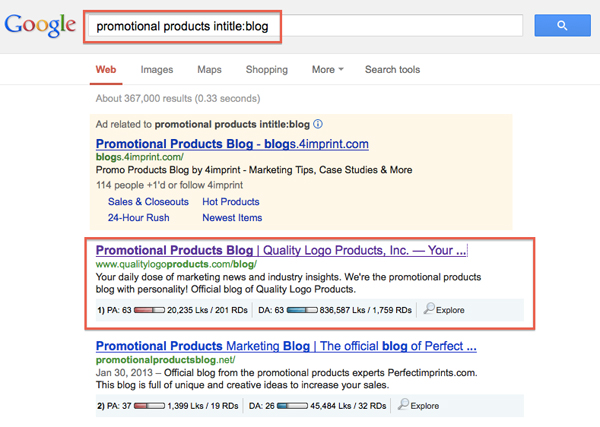Image resolution: width=600 pixels, height=427 pixels.
Task: Click in the search query field
Action: pyautogui.click(x=300, y=25)
